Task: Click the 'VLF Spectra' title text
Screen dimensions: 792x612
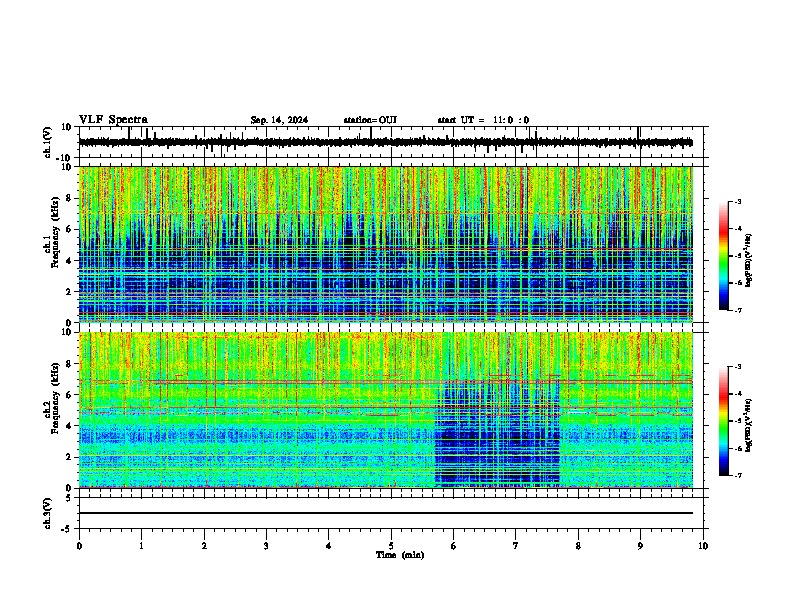Action: 113,120
